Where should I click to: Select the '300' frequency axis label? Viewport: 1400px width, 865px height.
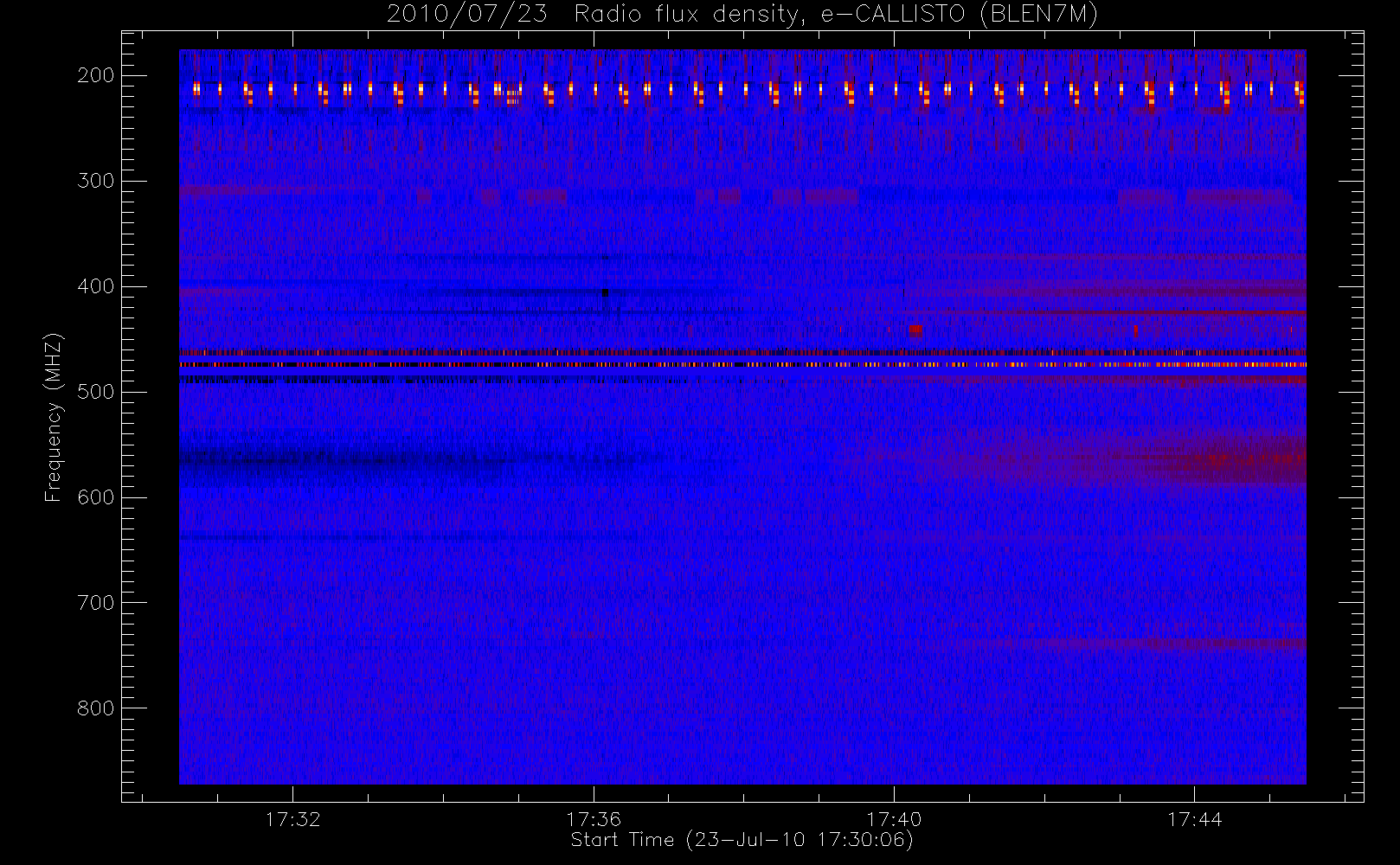[x=95, y=181]
